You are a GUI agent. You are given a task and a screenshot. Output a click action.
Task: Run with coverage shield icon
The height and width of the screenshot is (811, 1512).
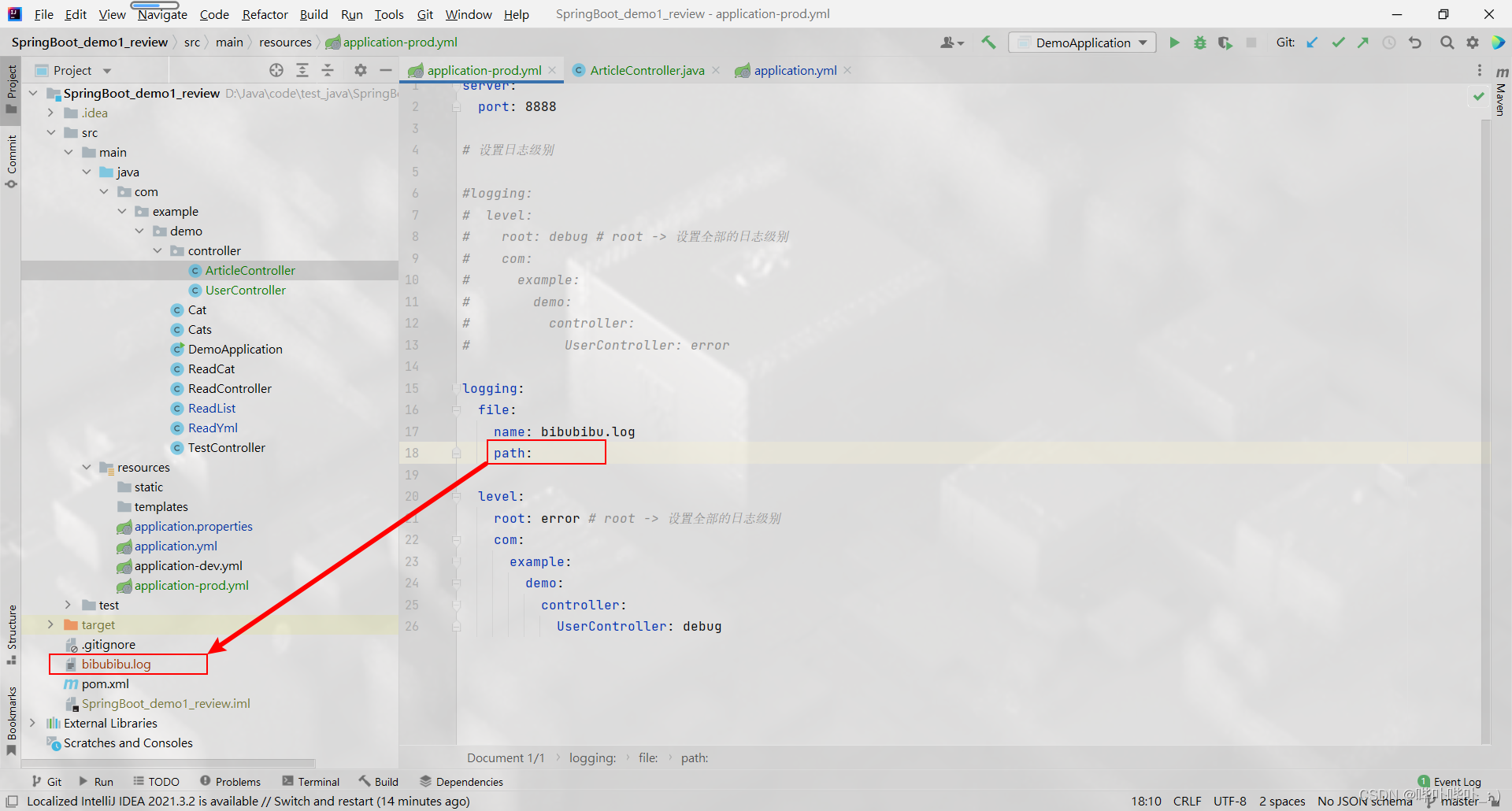coord(1225,43)
